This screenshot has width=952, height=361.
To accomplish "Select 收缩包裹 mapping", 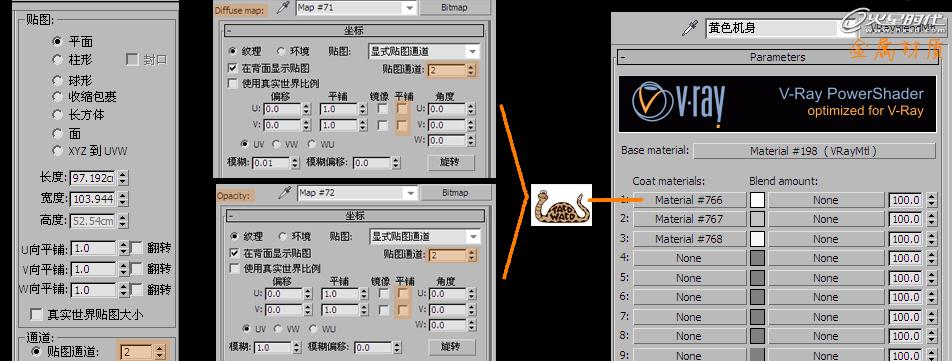I will coord(58,96).
